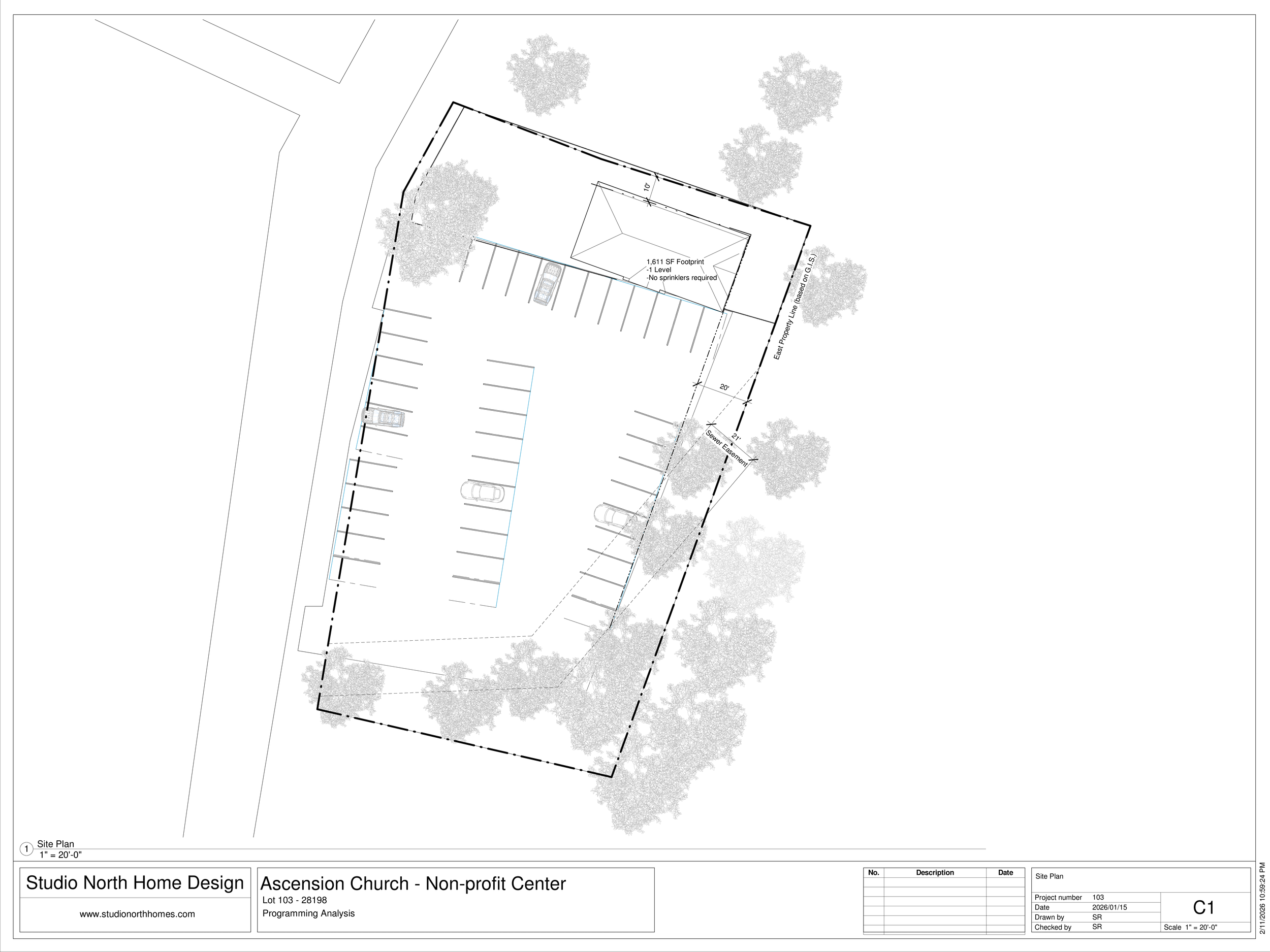Viewport: 1270px width, 952px height.
Task: Click the 10' setback dimension text
Action: (647, 187)
